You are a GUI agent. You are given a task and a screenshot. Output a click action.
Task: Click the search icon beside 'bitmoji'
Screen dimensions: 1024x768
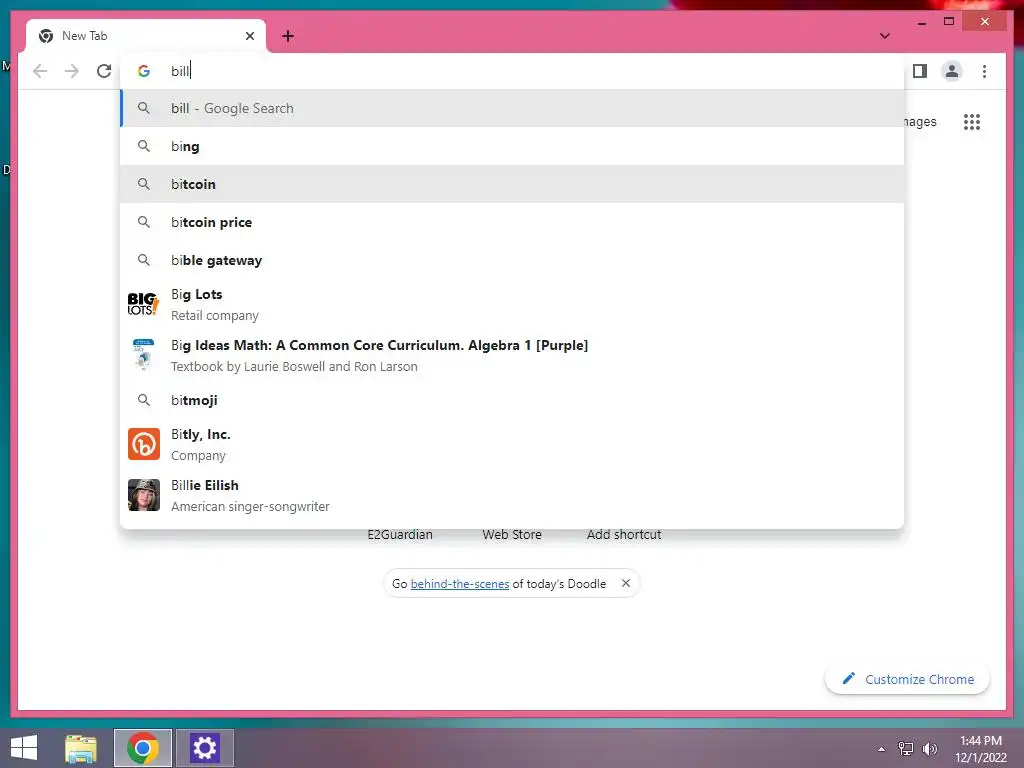[144, 400]
